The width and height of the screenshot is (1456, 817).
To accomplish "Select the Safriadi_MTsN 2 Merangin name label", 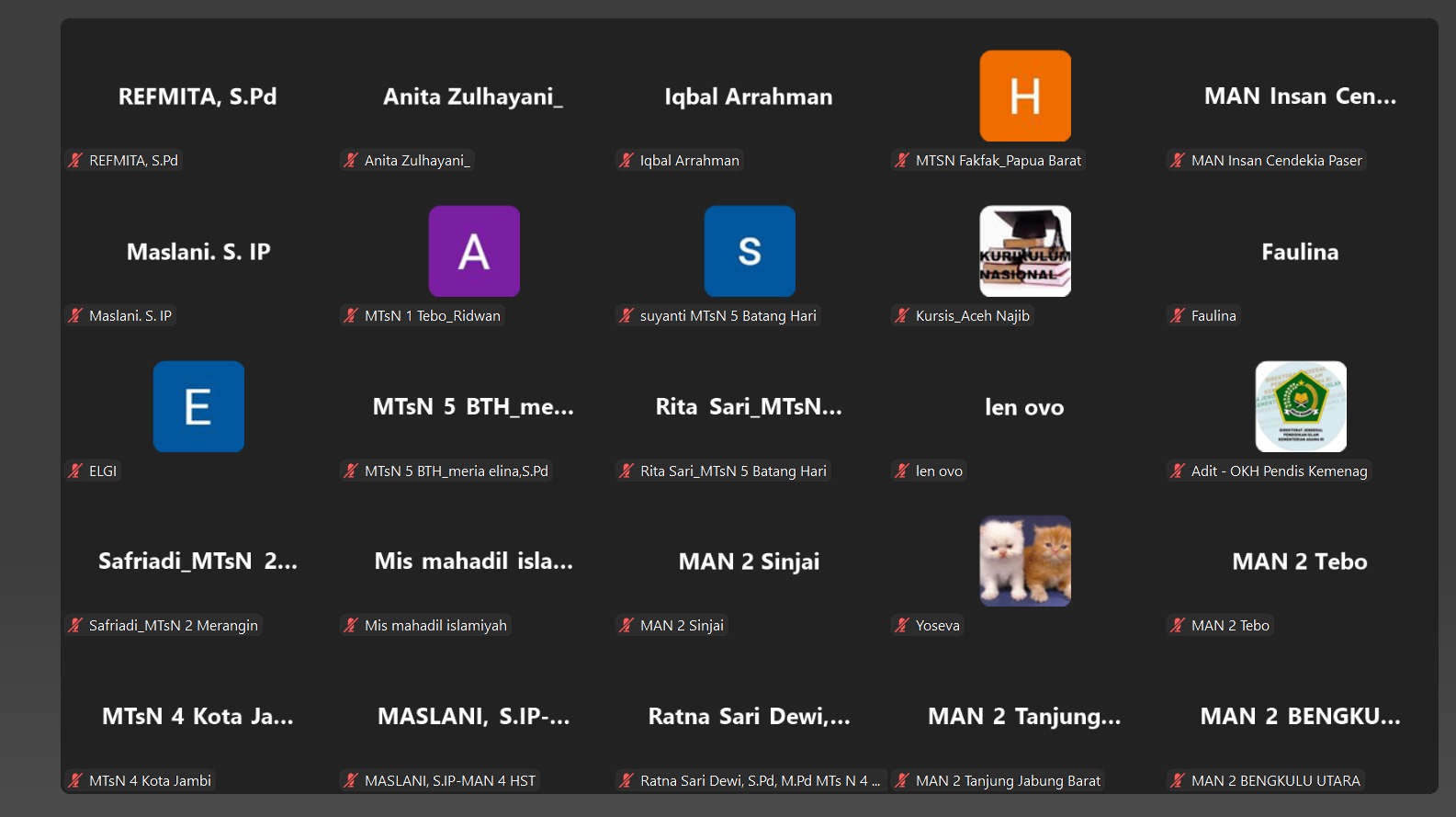I will pos(173,625).
